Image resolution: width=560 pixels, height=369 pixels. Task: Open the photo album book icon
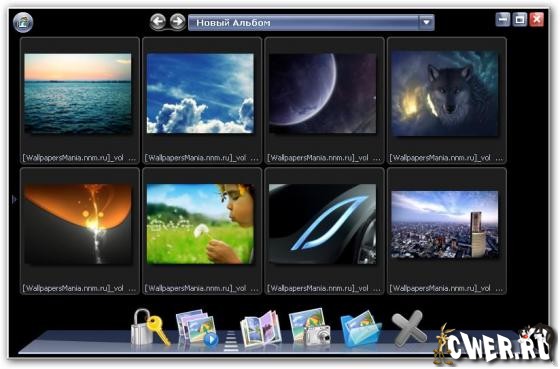261,329
